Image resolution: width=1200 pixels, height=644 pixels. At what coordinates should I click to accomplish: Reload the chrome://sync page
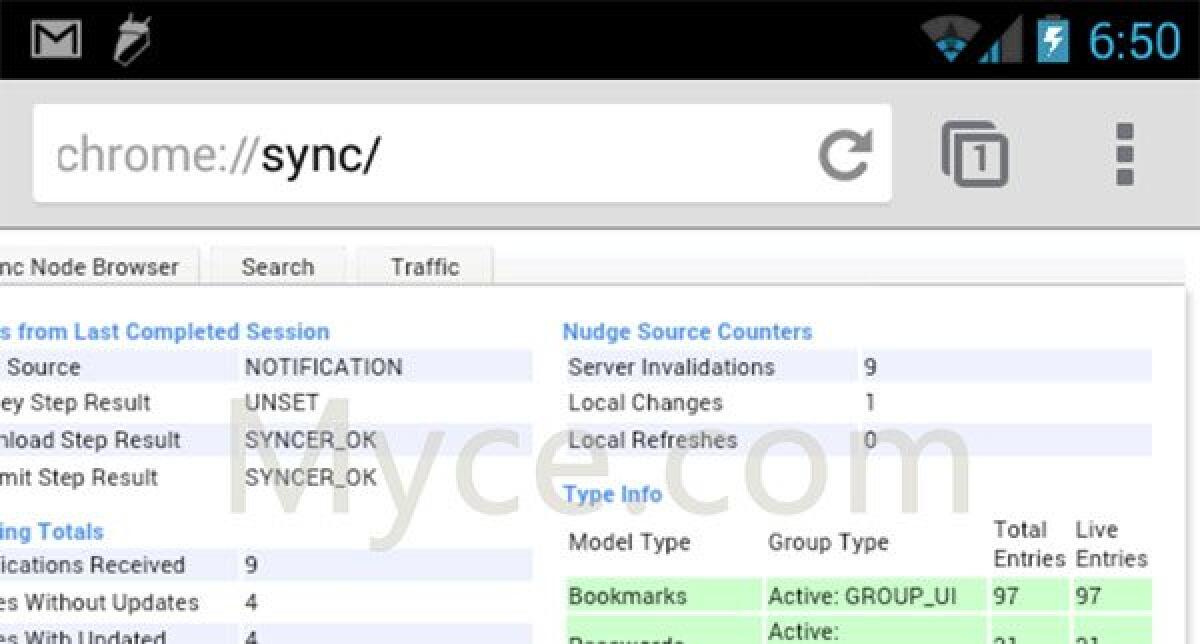(x=845, y=155)
